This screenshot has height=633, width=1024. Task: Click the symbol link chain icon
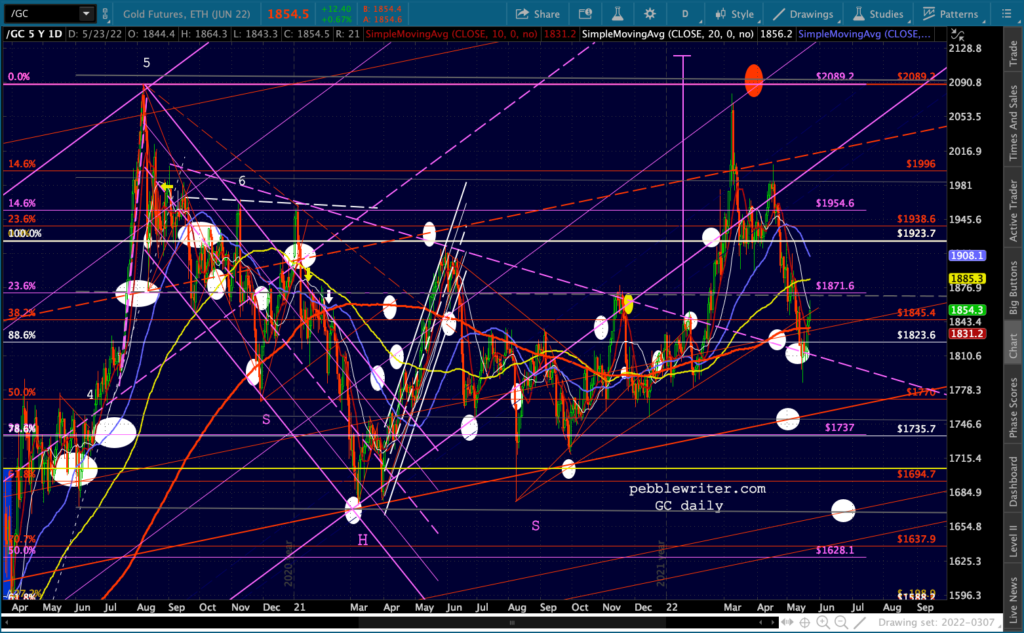tap(105, 13)
